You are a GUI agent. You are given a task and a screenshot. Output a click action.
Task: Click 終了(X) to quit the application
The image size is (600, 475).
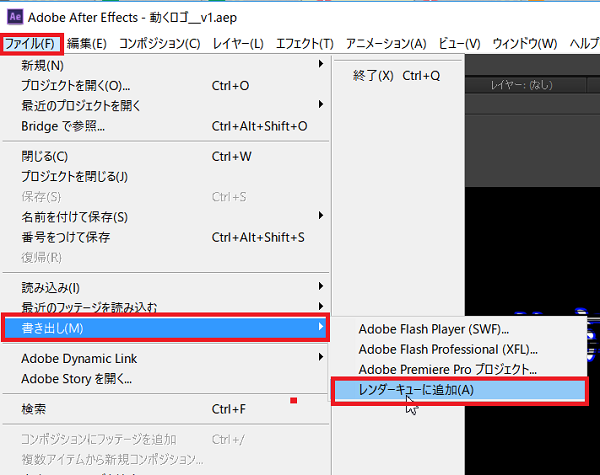[395, 76]
